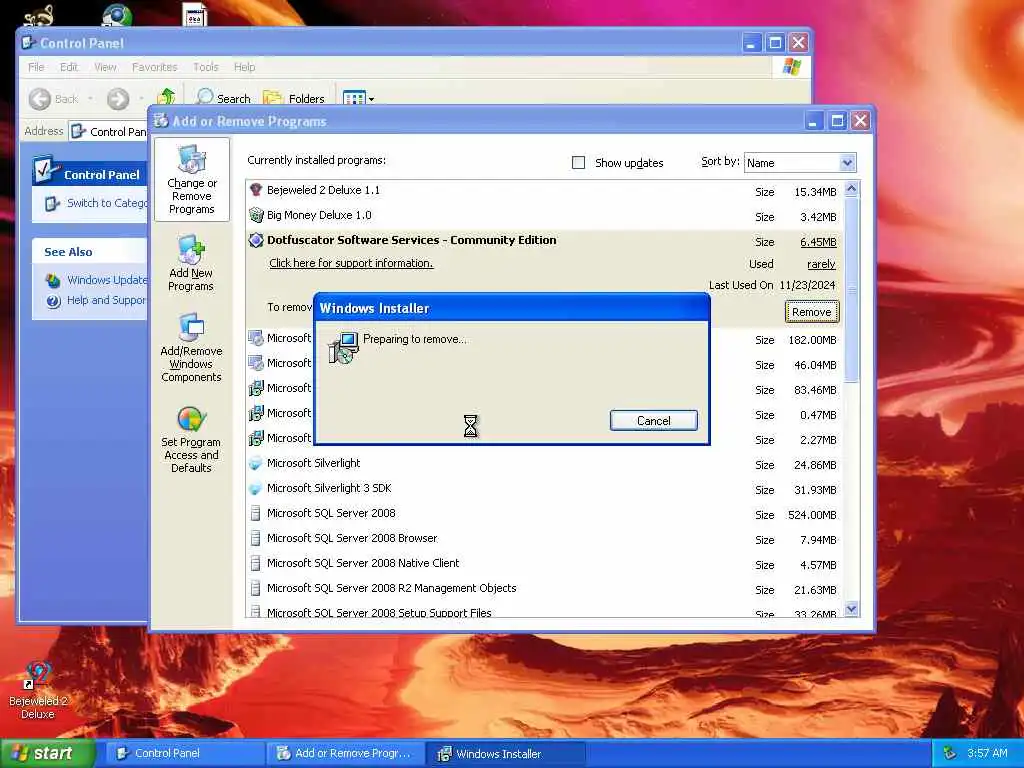This screenshot has width=1024, height=768.
Task: Select 'Microsoft SQL Server 2008 Browser' row
Action: click(x=545, y=539)
